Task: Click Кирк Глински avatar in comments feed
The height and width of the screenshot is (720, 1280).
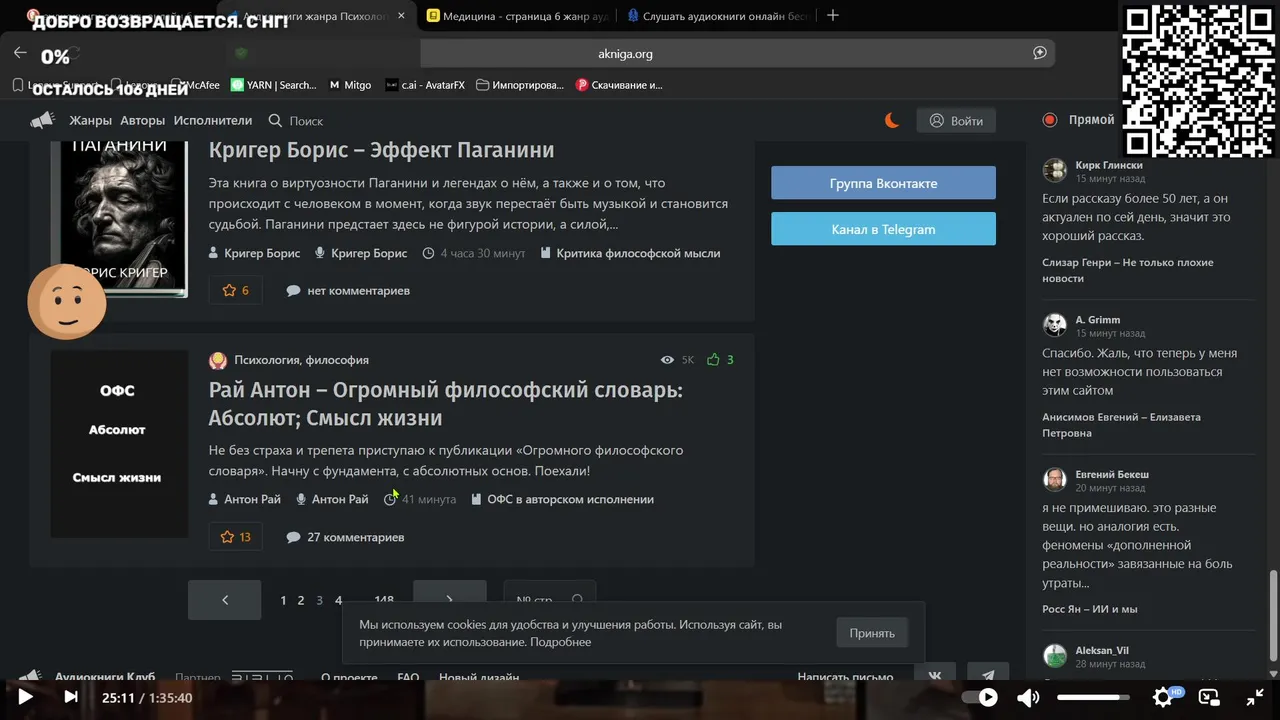Action: coord(1055,170)
